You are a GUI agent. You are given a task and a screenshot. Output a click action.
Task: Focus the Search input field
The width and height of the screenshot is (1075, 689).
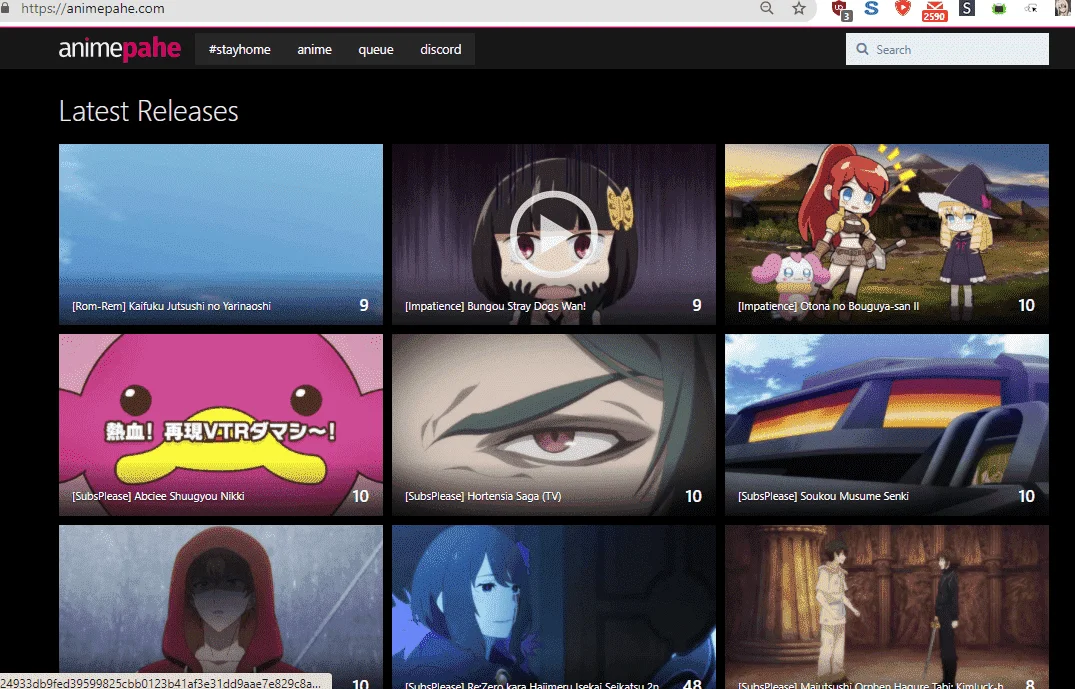(947, 49)
